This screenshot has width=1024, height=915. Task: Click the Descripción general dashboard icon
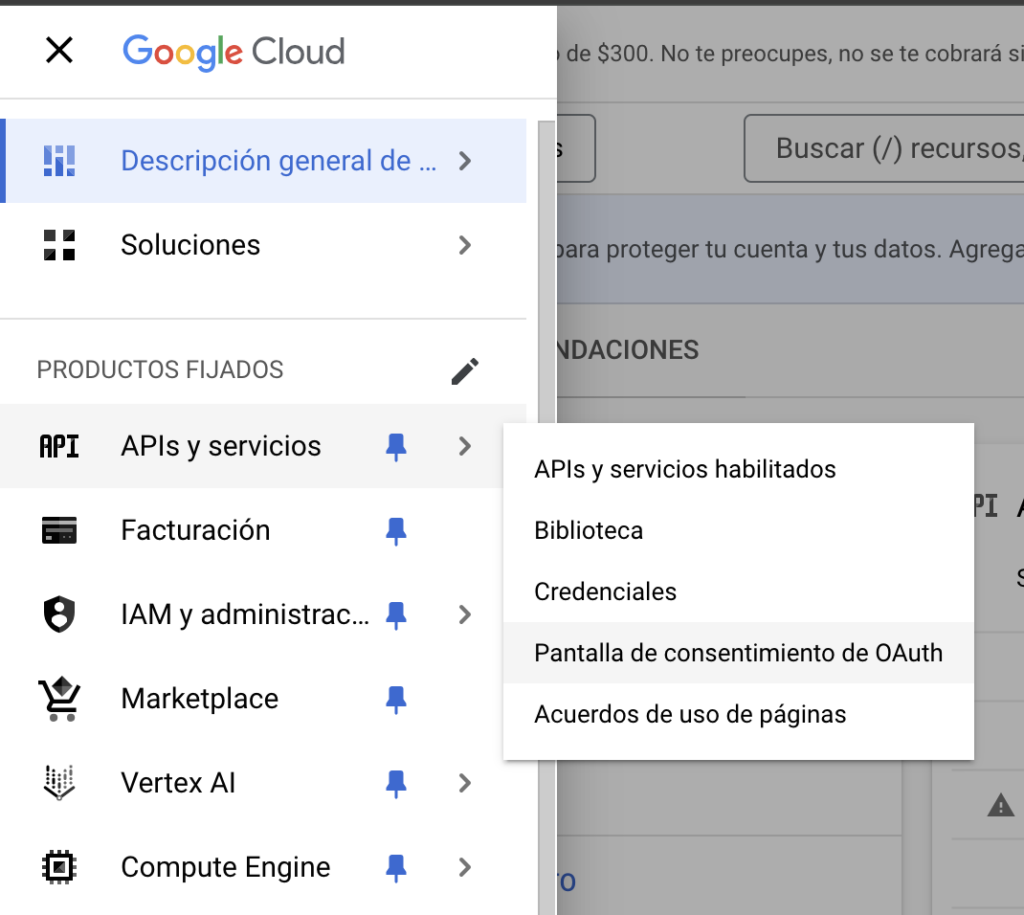pyautogui.click(x=60, y=160)
